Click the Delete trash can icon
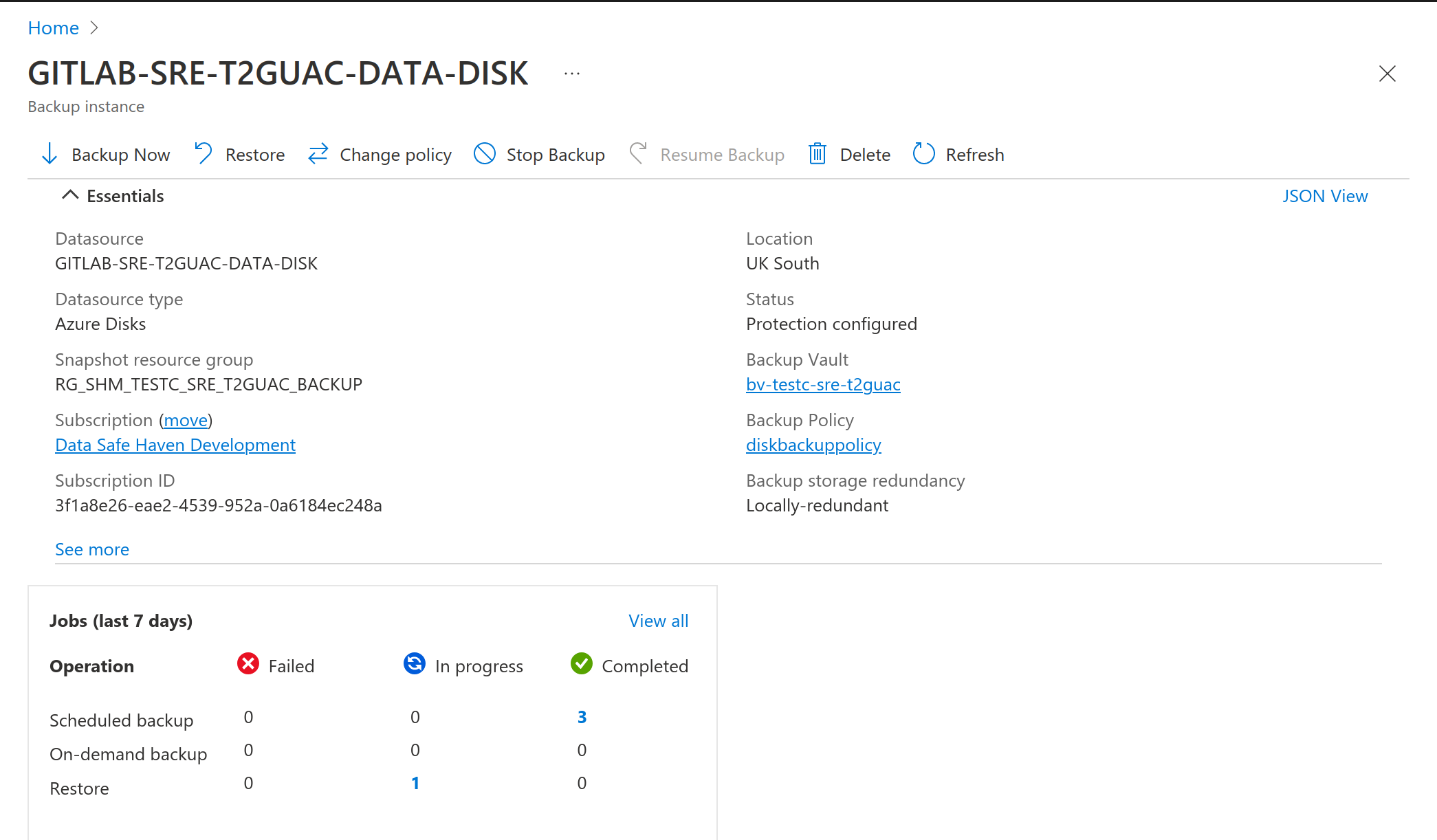Image resolution: width=1437 pixels, height=840 pixels. 817,153
